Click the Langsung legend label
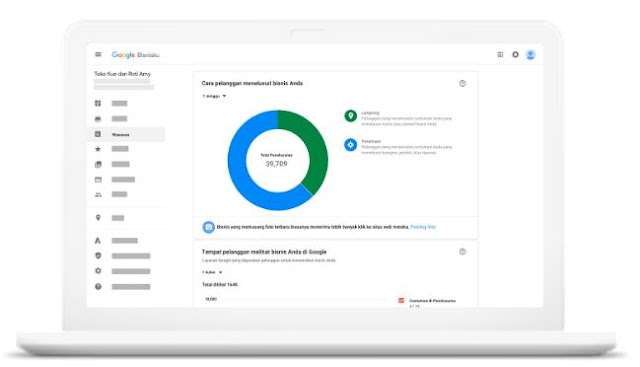Viewport: 640px width, 367px height. coord(370,113)
